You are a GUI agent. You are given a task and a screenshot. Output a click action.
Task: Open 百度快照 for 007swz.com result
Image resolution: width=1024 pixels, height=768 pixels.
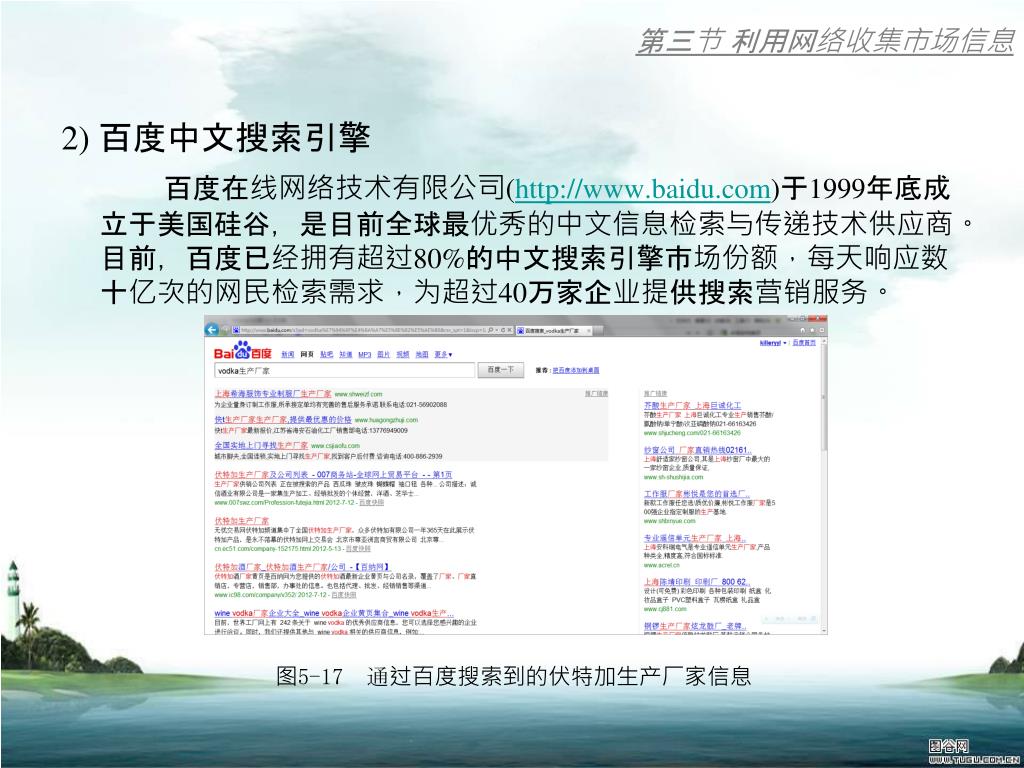[371, 502]
